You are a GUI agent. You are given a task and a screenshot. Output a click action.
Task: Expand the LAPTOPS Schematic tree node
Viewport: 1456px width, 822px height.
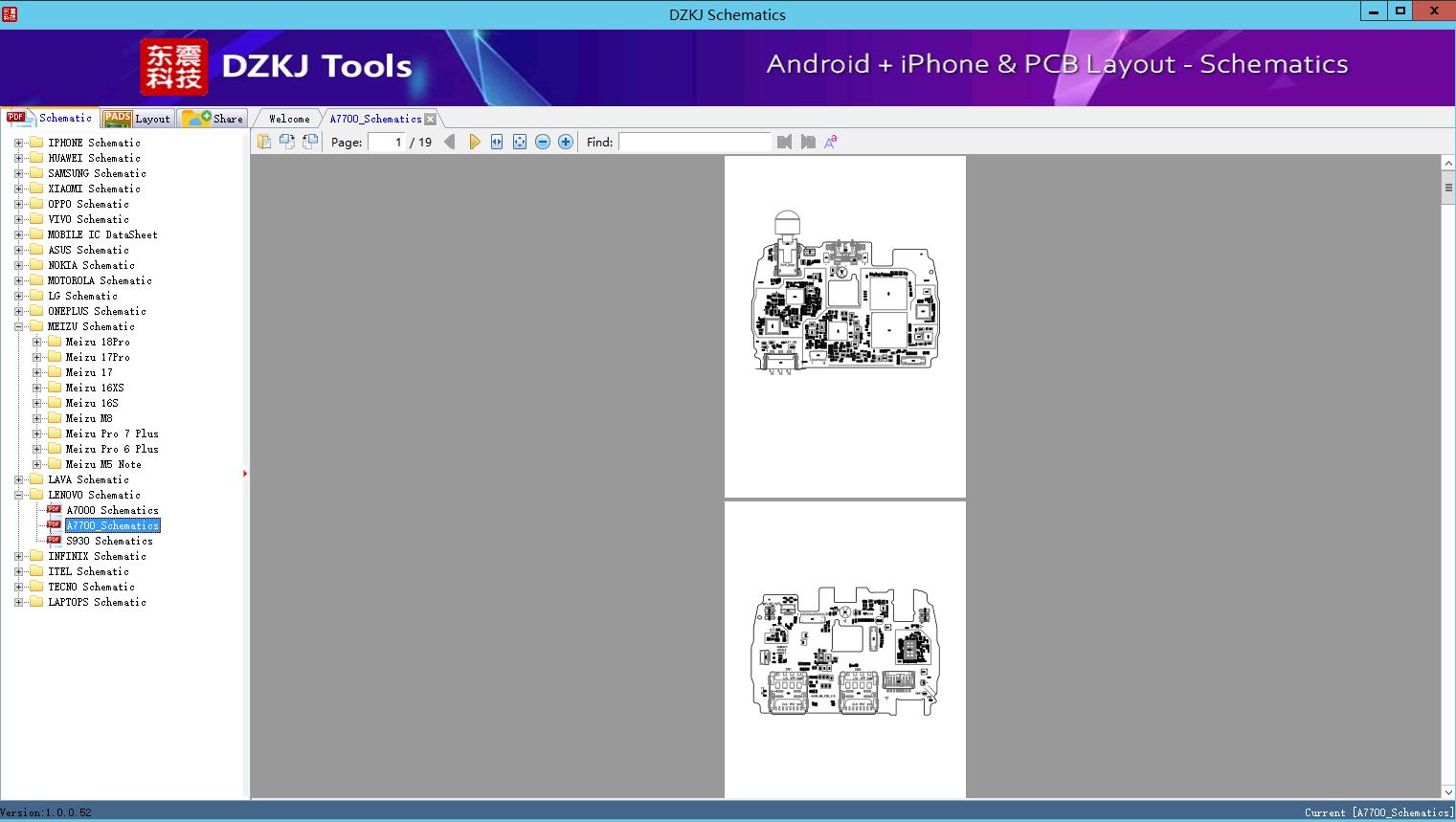[18, 602]
